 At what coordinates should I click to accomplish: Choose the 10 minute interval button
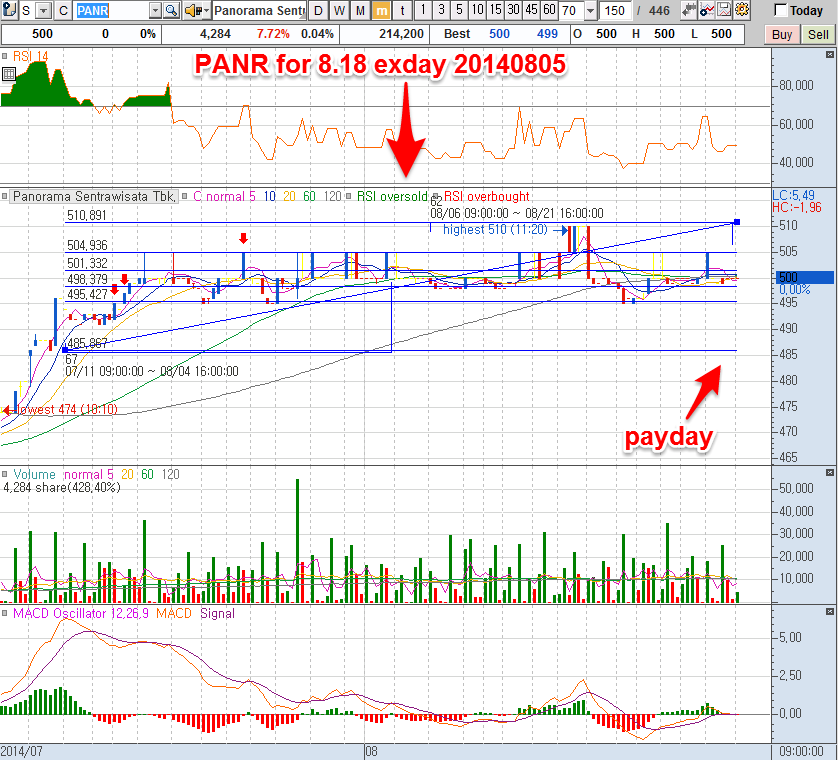(477, 10)
